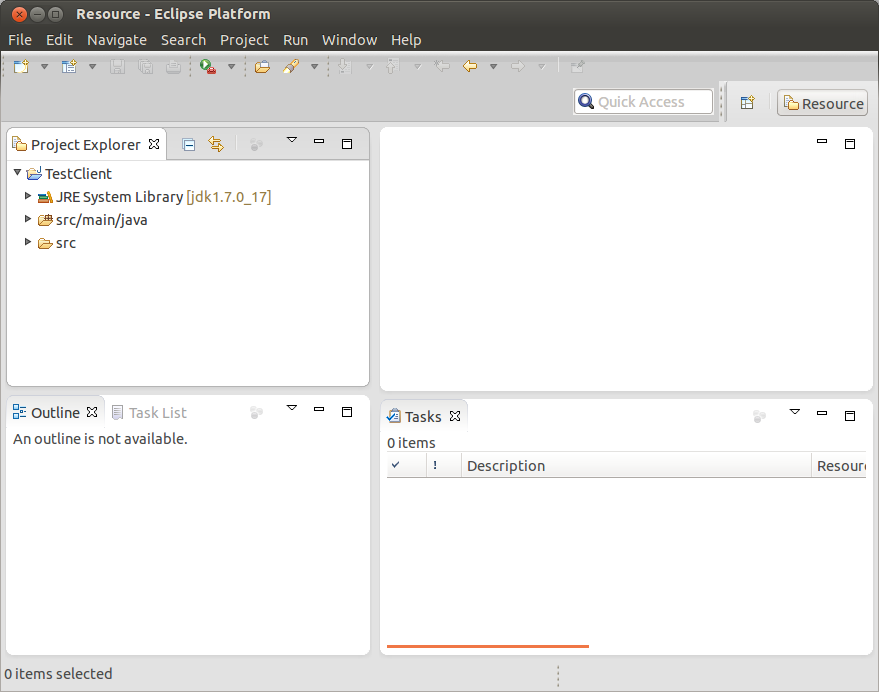879x692 pixels.
Task: Click the Print toolbar icon
Action: 173,67
